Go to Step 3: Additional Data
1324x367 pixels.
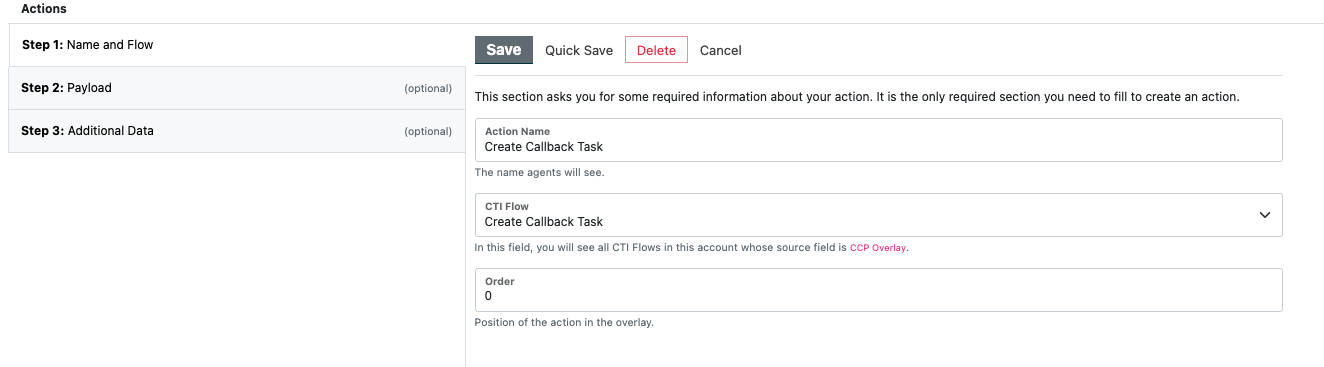click(x=237, y=131)
